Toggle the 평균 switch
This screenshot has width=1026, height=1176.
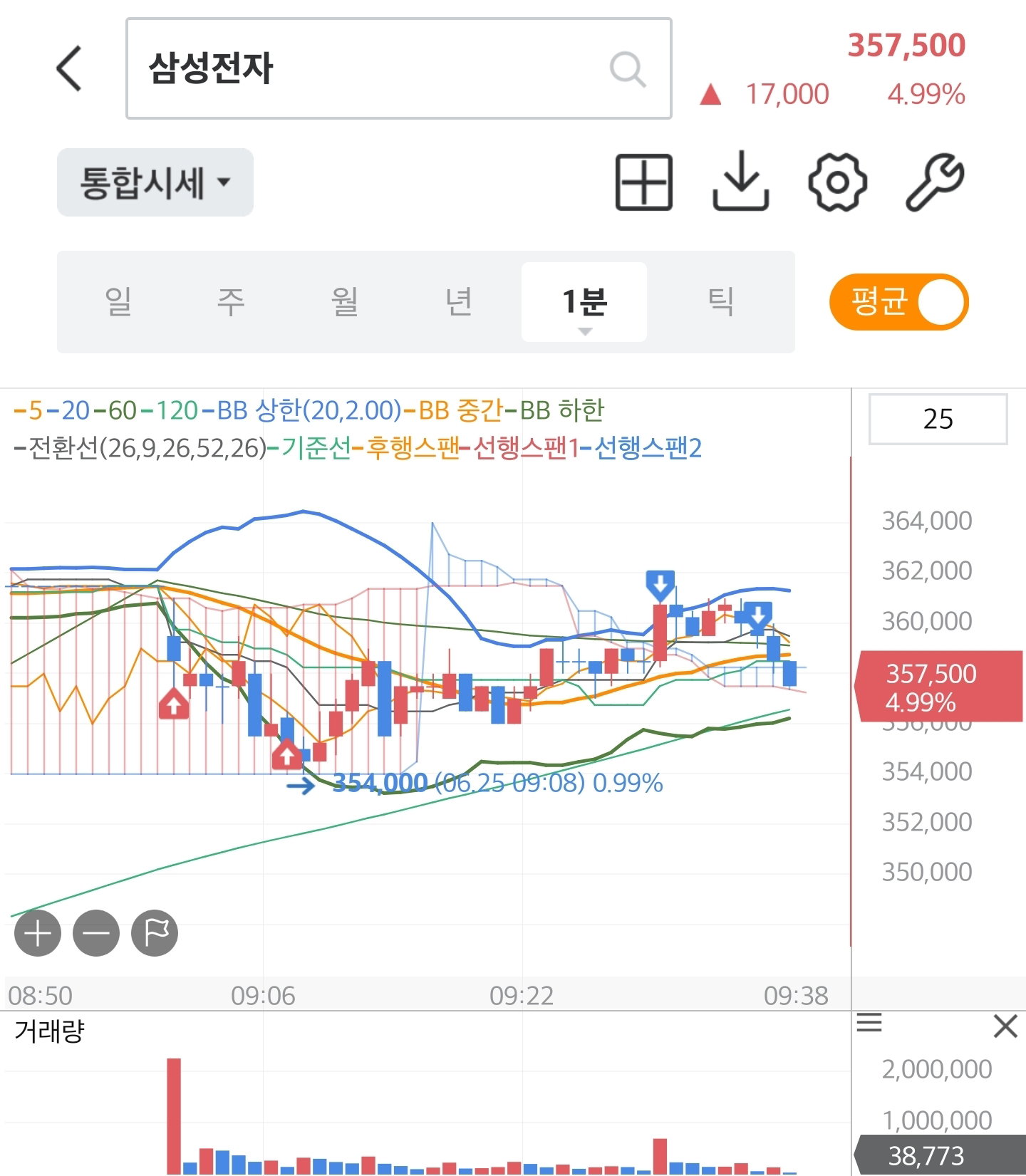(899, 302)
